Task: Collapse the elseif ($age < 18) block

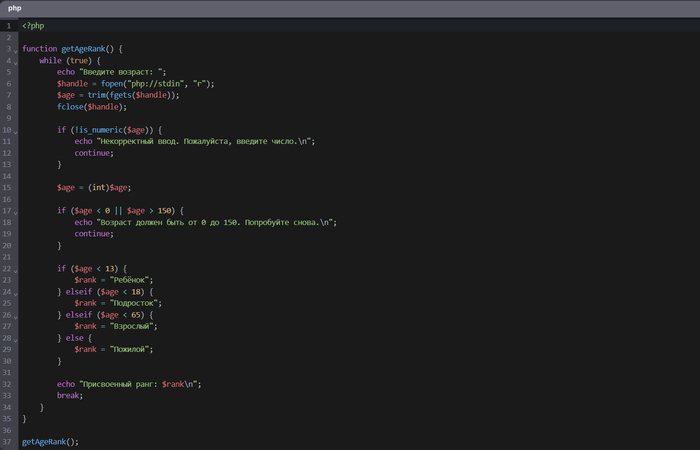Action: tap(15, 293)
